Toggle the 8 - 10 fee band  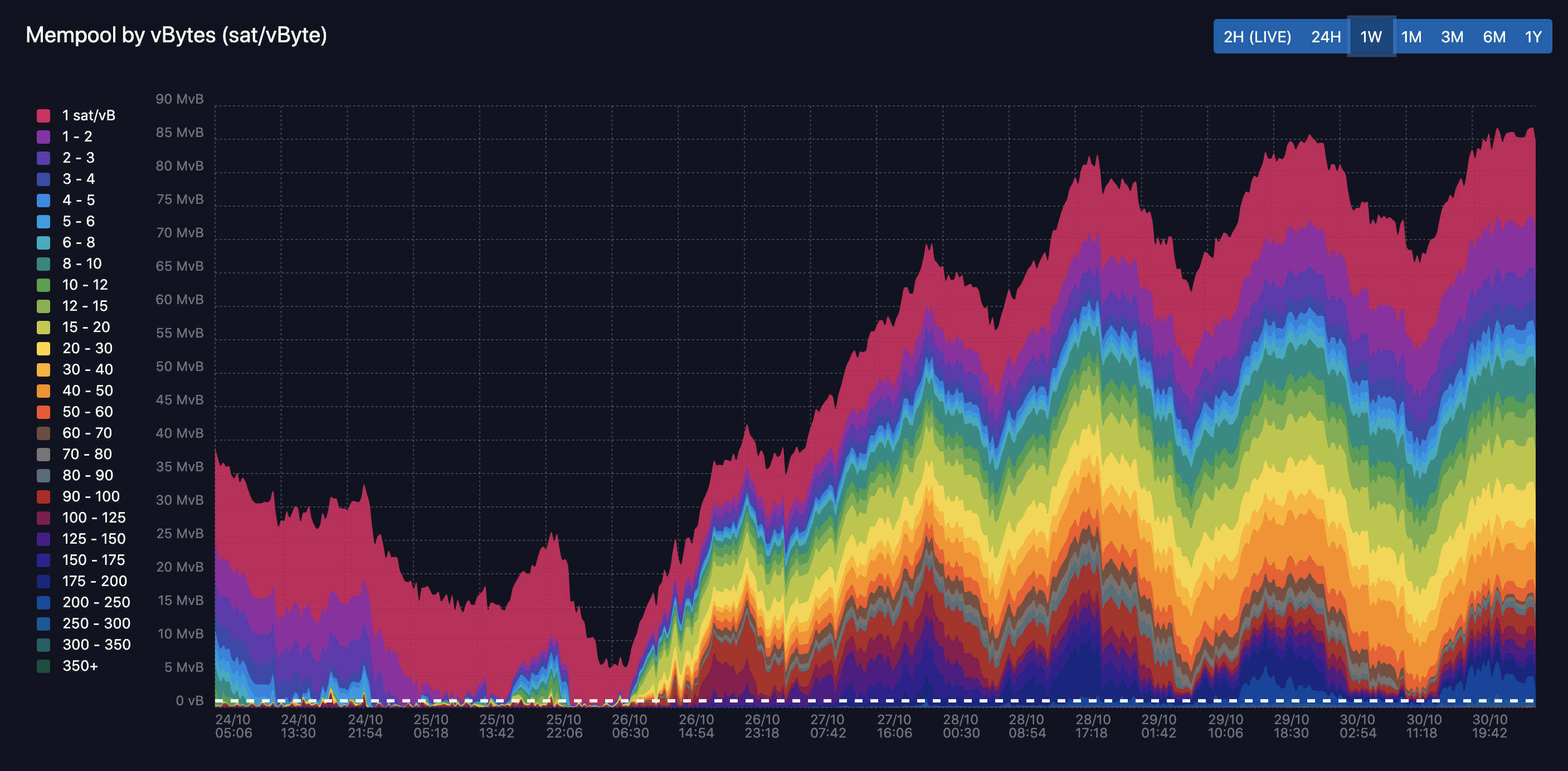pos(70,263)
